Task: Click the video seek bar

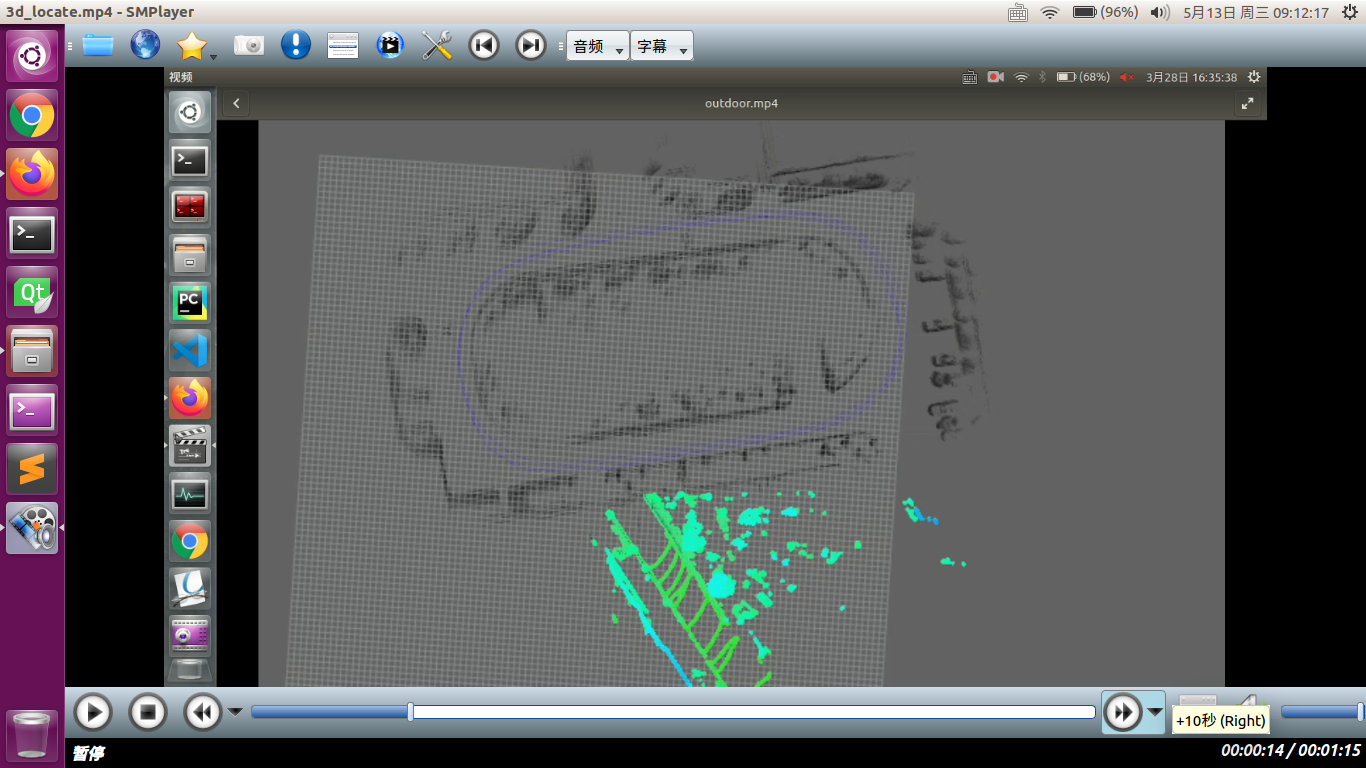Action: [x=673, y=712]
